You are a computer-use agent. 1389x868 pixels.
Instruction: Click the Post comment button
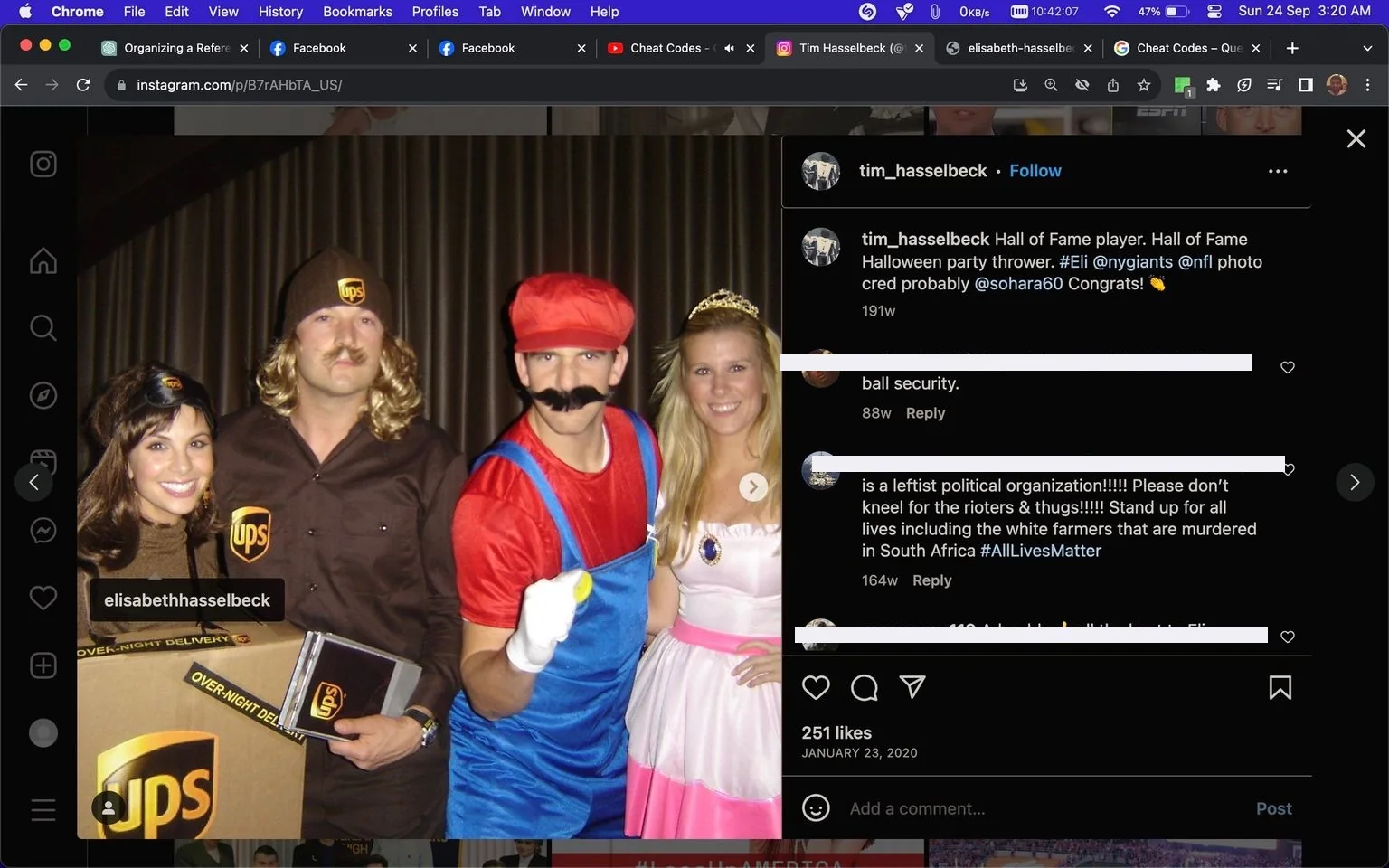(1273, 808)
